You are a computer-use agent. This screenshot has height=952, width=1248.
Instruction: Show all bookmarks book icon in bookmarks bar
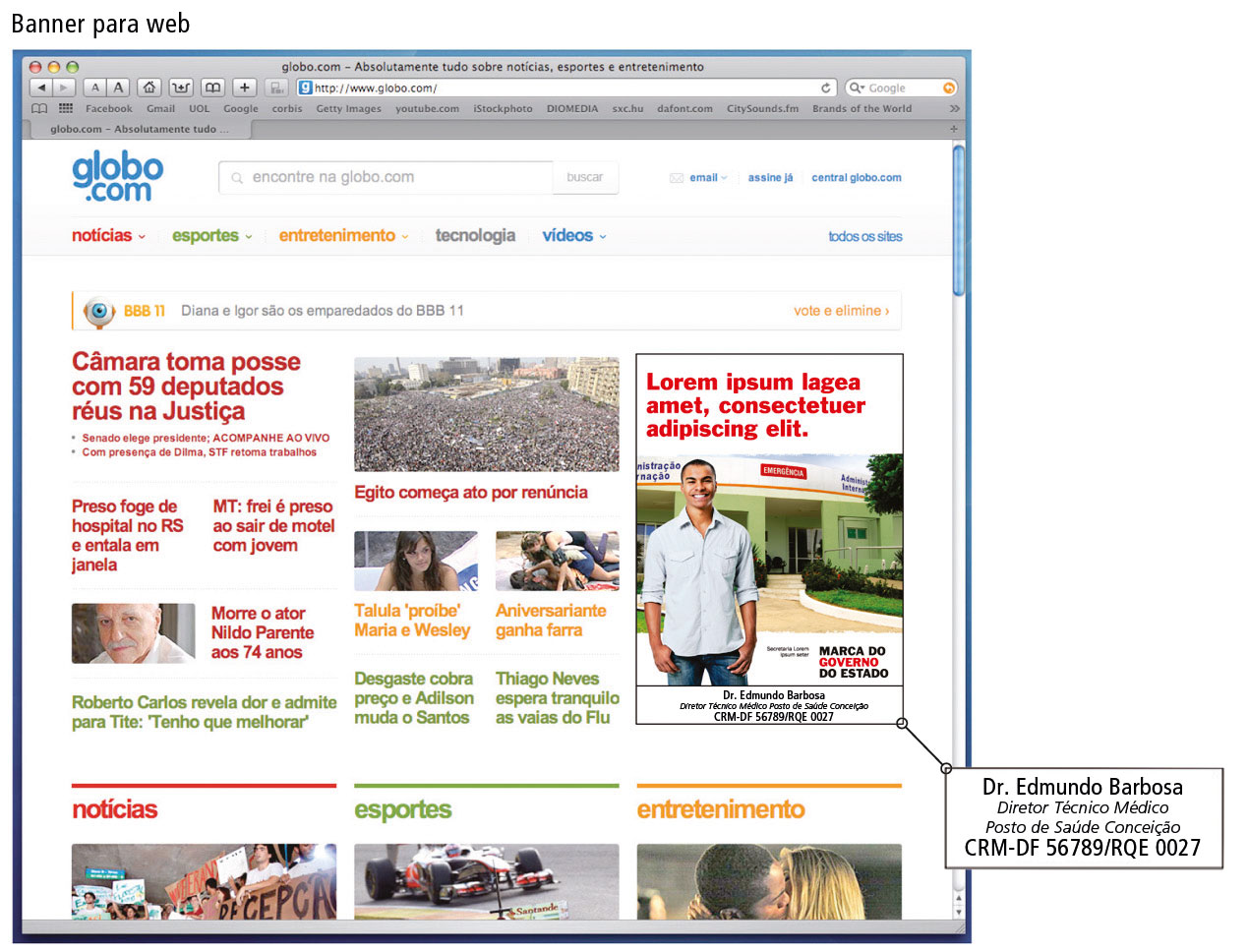[39, 108]
